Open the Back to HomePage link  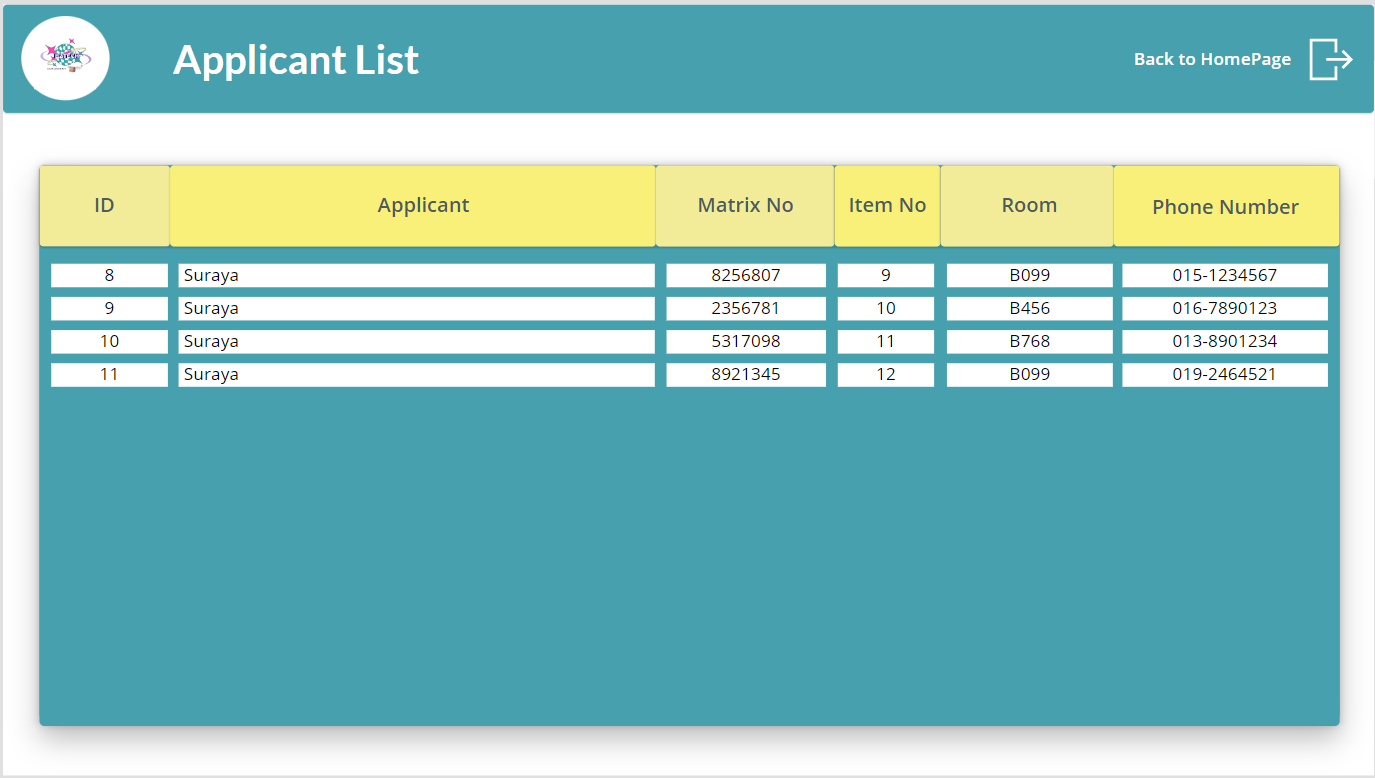(x=1212, y=59)
